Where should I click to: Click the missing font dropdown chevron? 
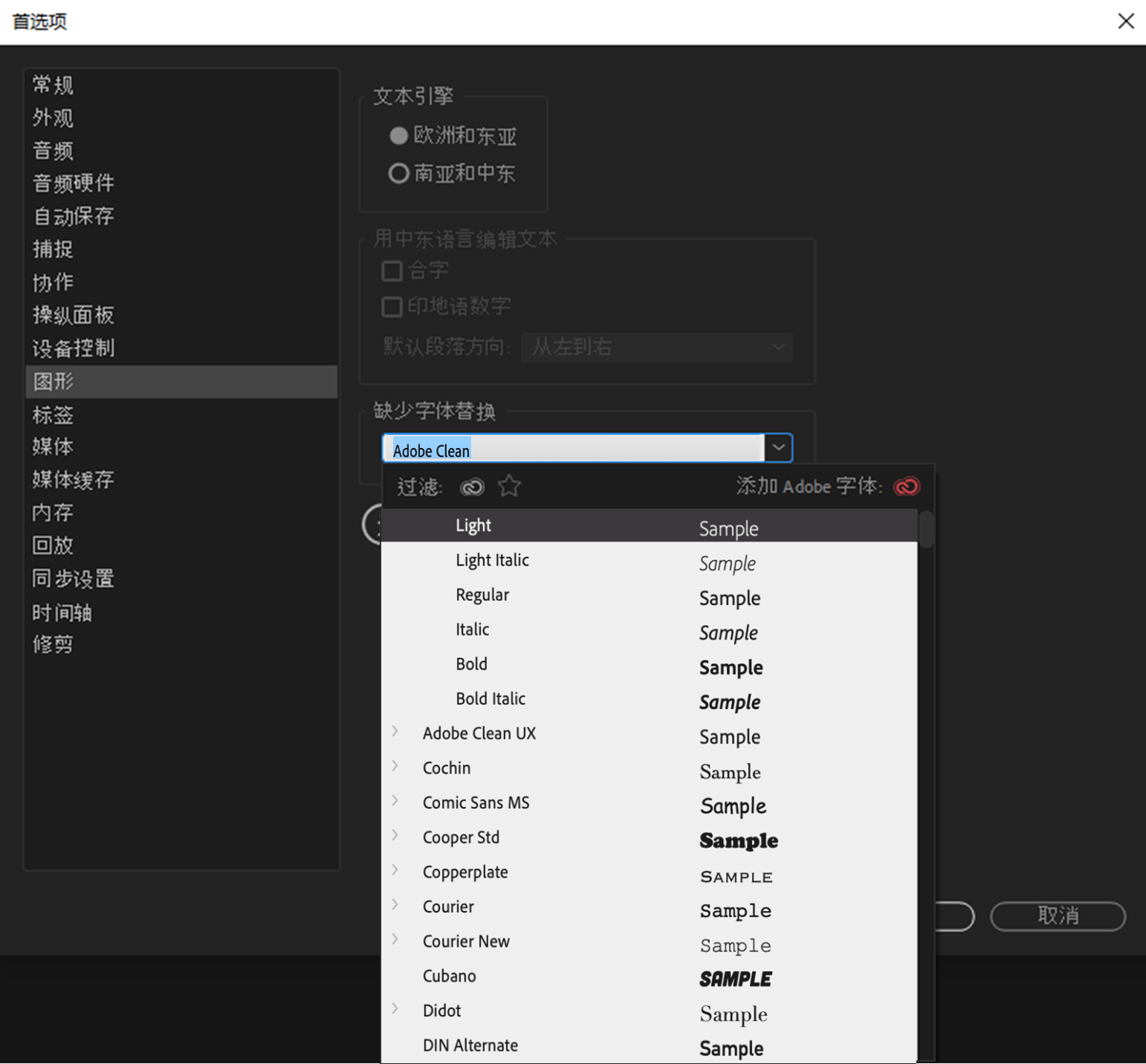tap(777, 447)
